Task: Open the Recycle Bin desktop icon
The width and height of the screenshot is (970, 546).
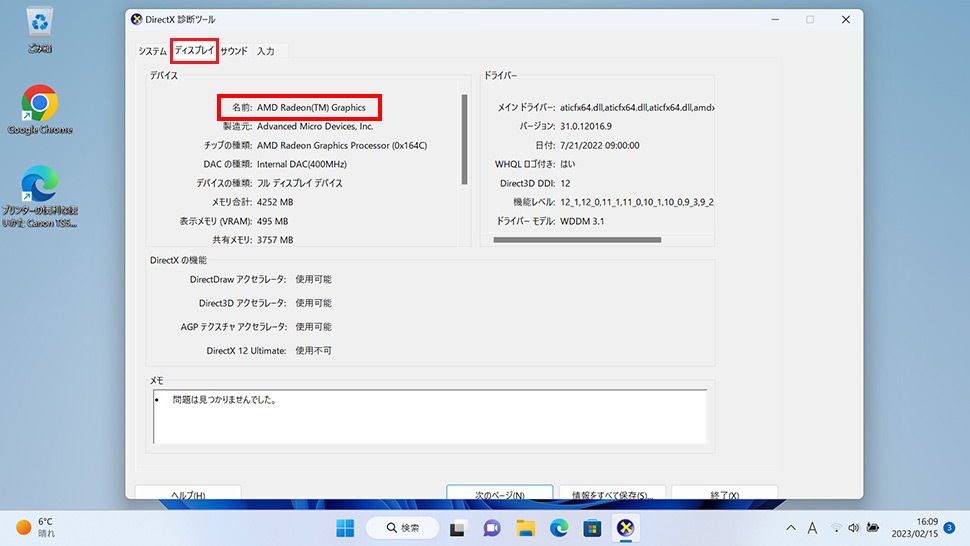Action: coord(40,29)
